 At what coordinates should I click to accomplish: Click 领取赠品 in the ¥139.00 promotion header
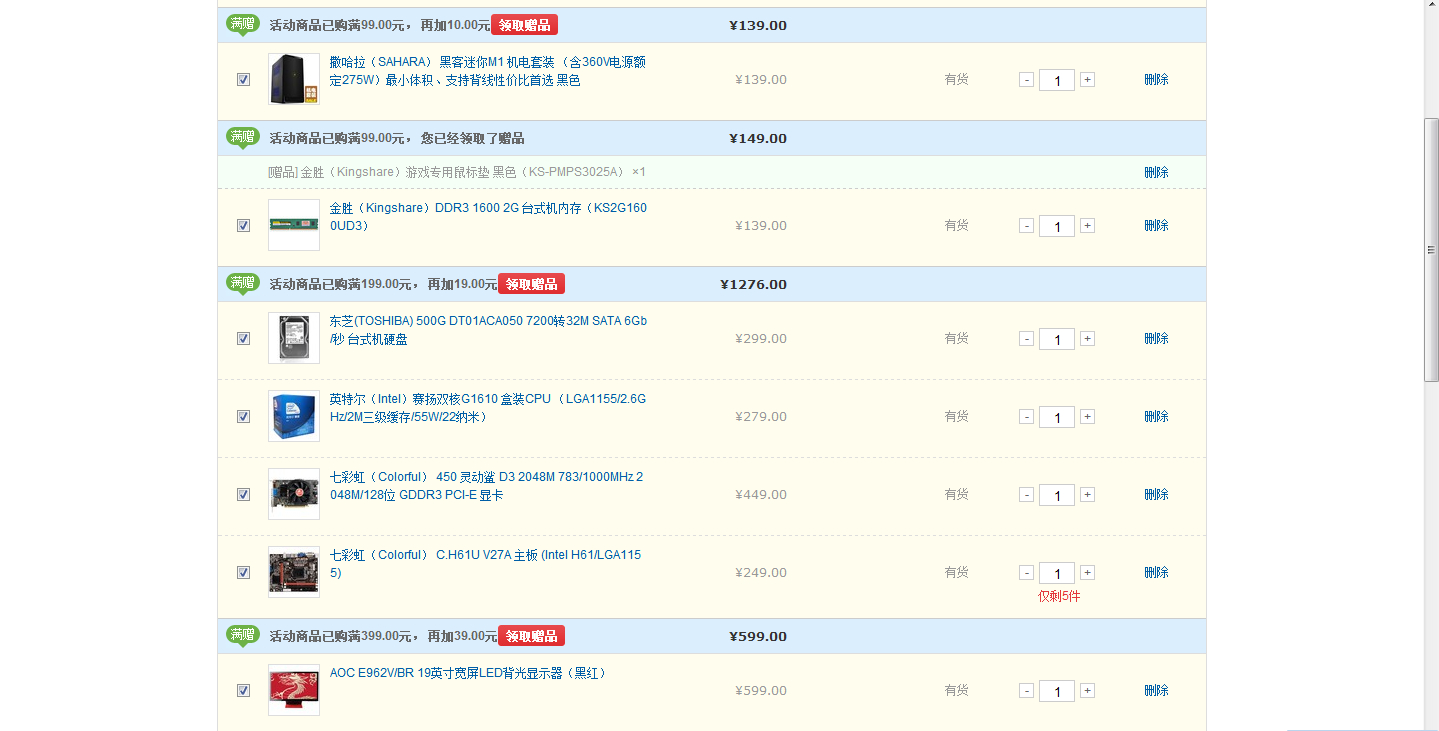point(524,25)
